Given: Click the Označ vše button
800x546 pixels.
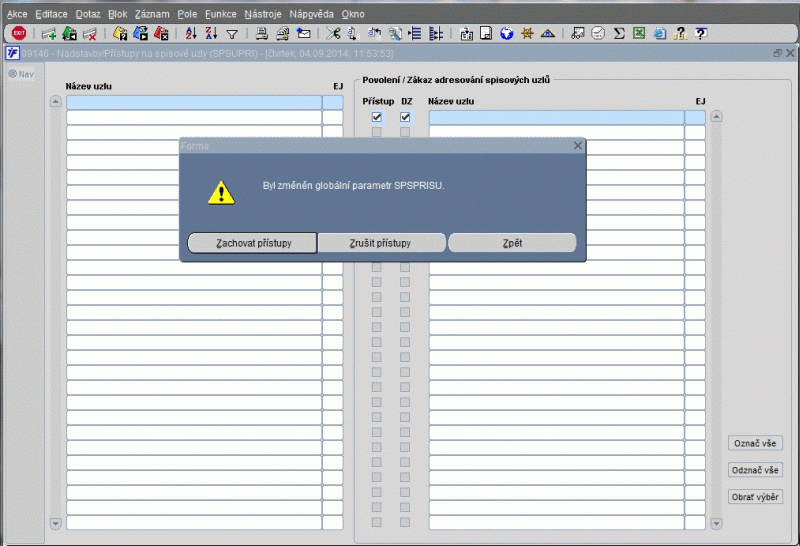Looking at the screenshot, I should [755, 443].
